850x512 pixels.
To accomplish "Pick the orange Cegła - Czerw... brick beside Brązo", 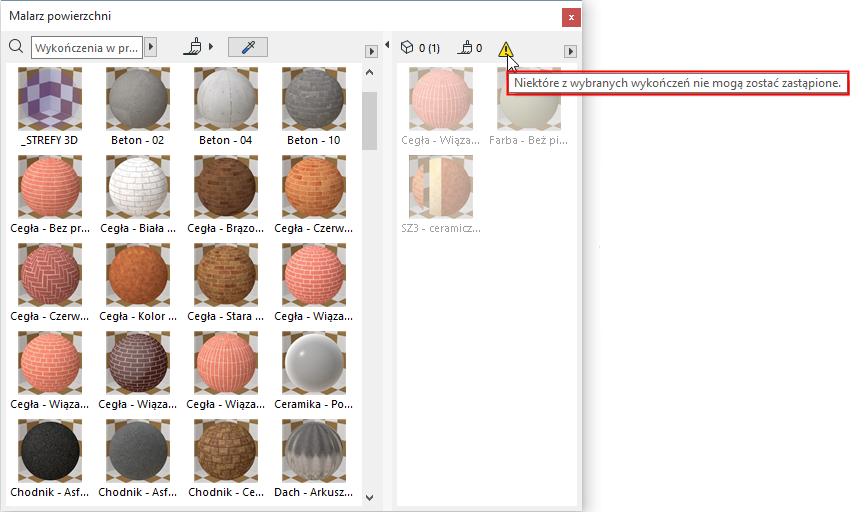I will click(314, 187).
